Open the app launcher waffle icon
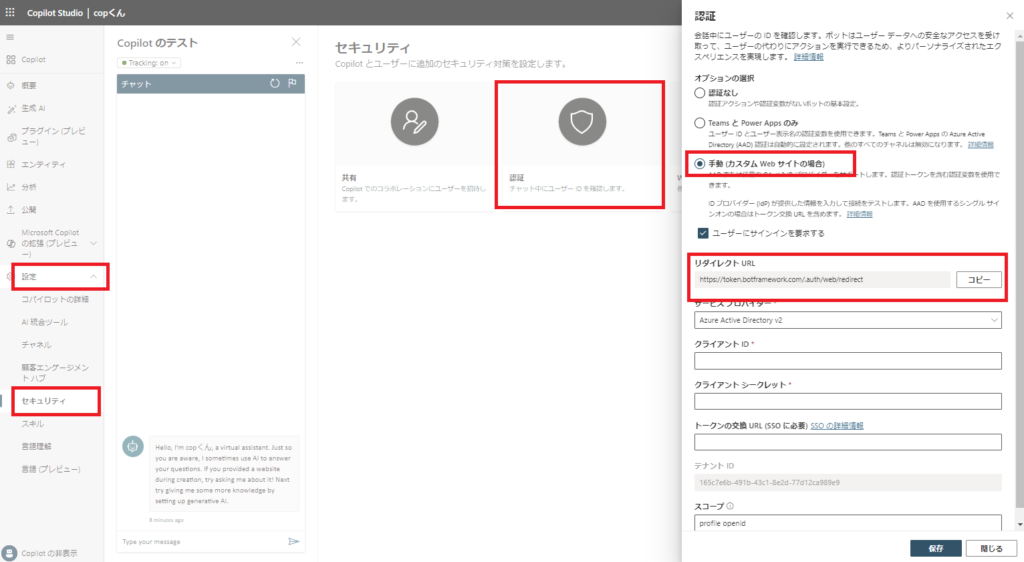 [10, 12]
